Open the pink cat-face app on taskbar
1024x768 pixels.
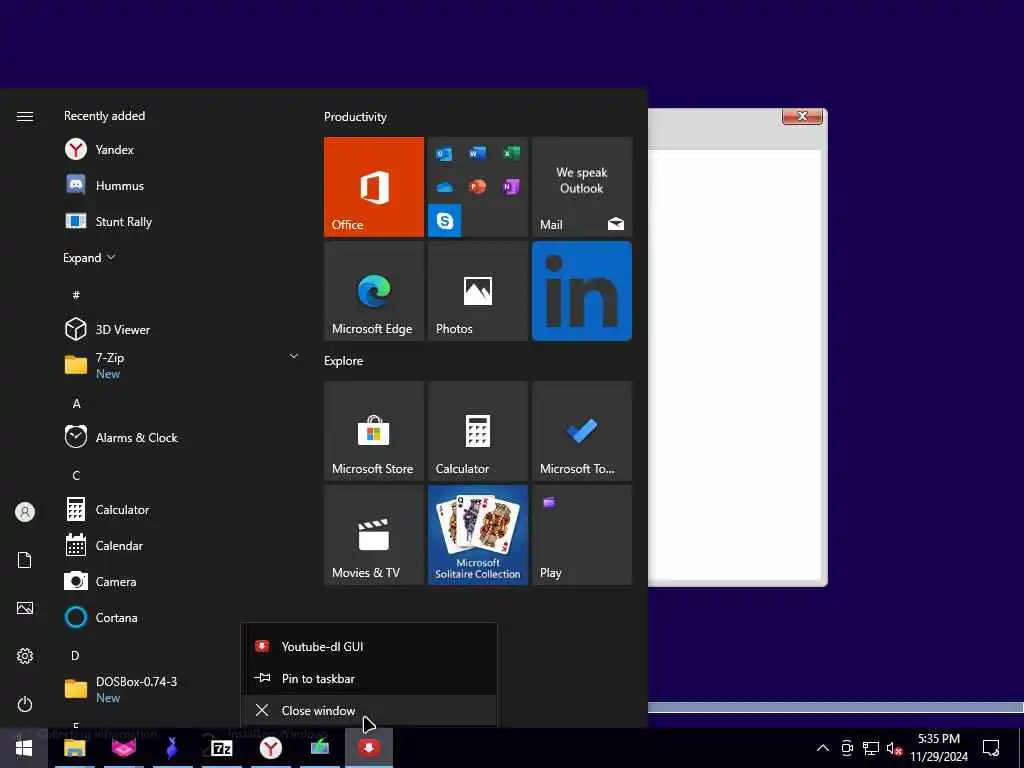click(123, 748)
